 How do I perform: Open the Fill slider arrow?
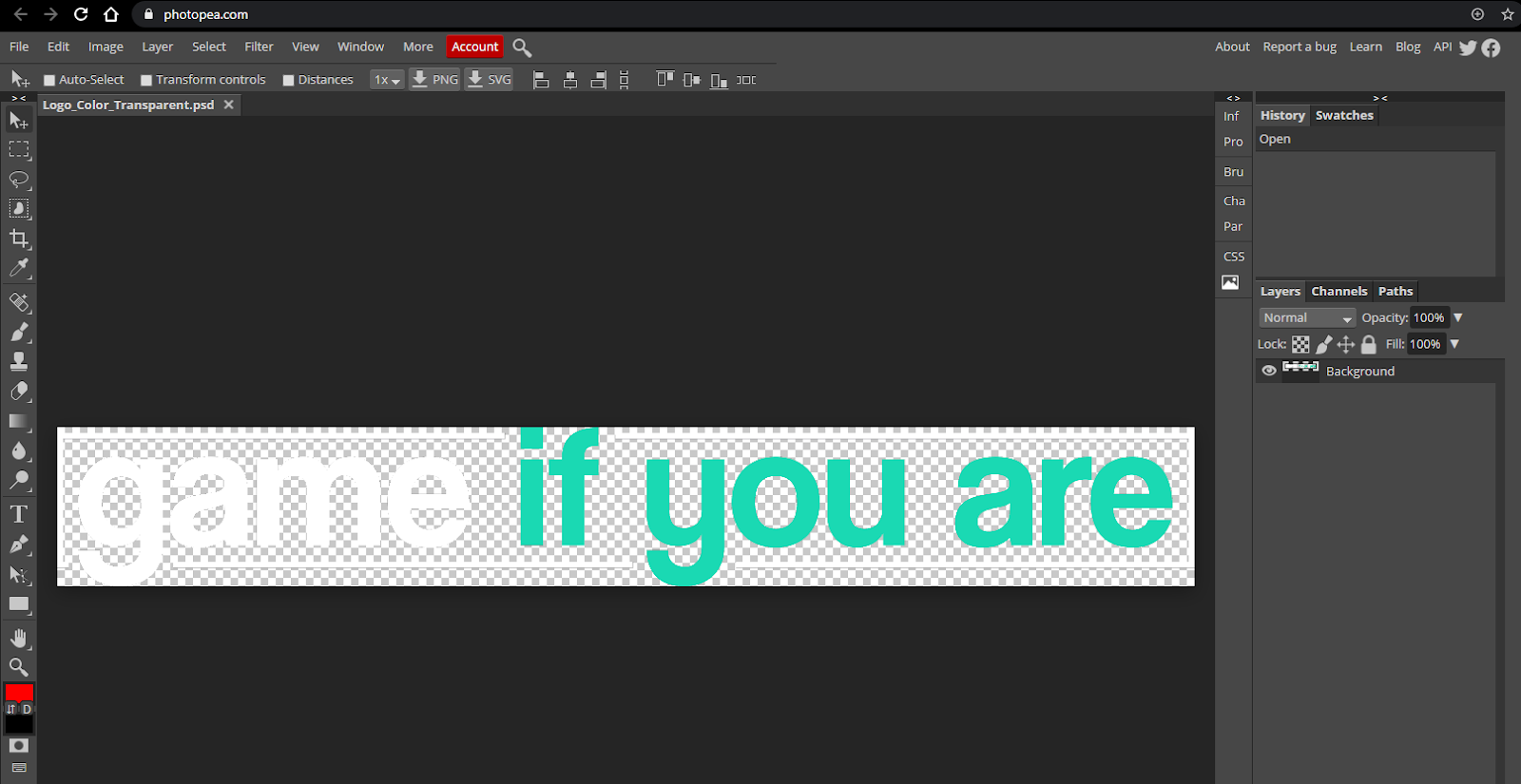click(1454, 344)
